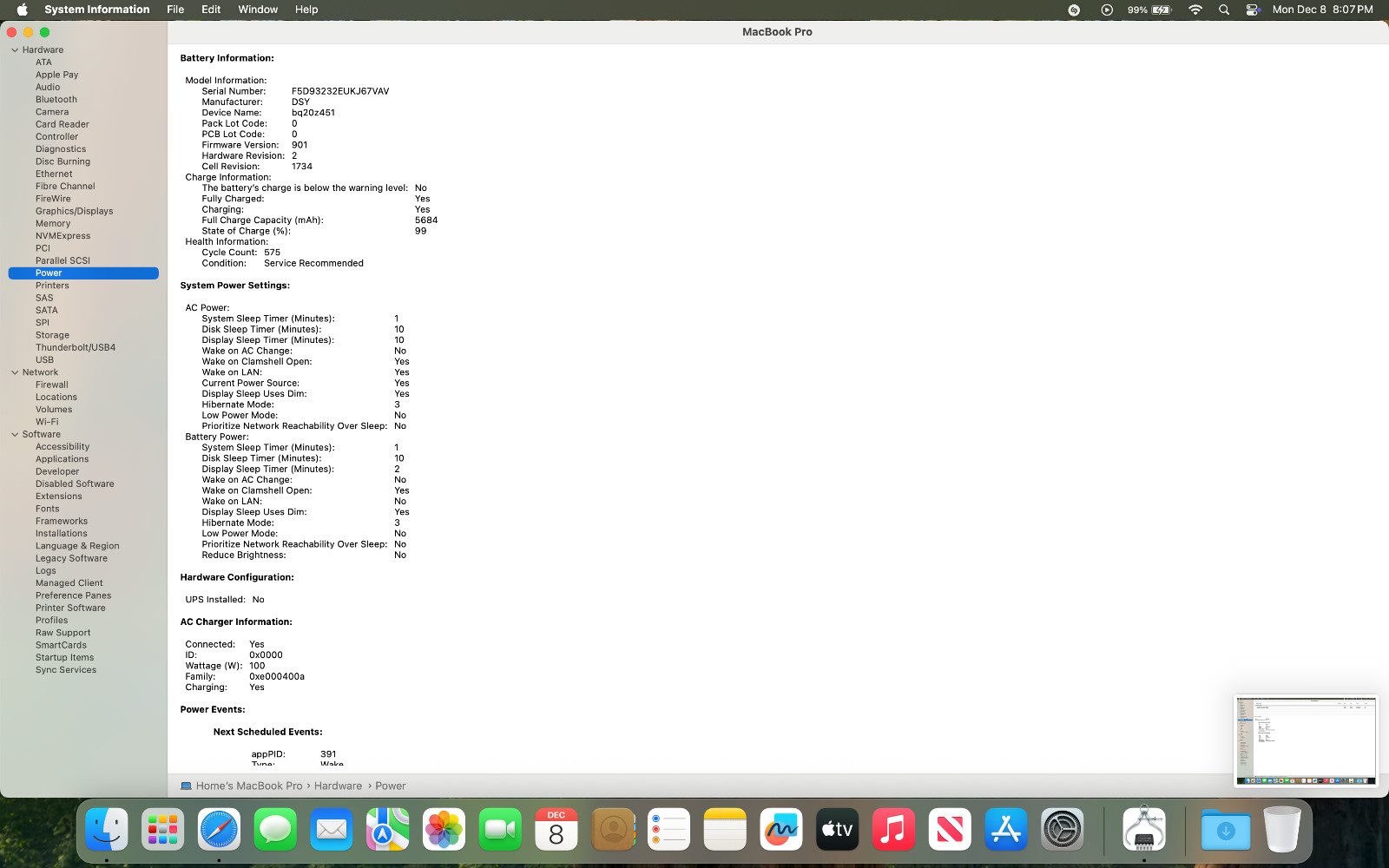The image size is (1389, 868).
Task: Click Wi-Fi status icon in menu bar
Action: (x=1195, y=10)
